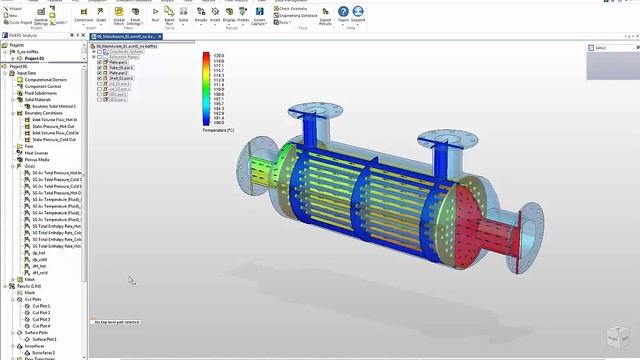Select Surface Plot 1
The width and height of the screenshot is (640, 360).
(41, 339)
